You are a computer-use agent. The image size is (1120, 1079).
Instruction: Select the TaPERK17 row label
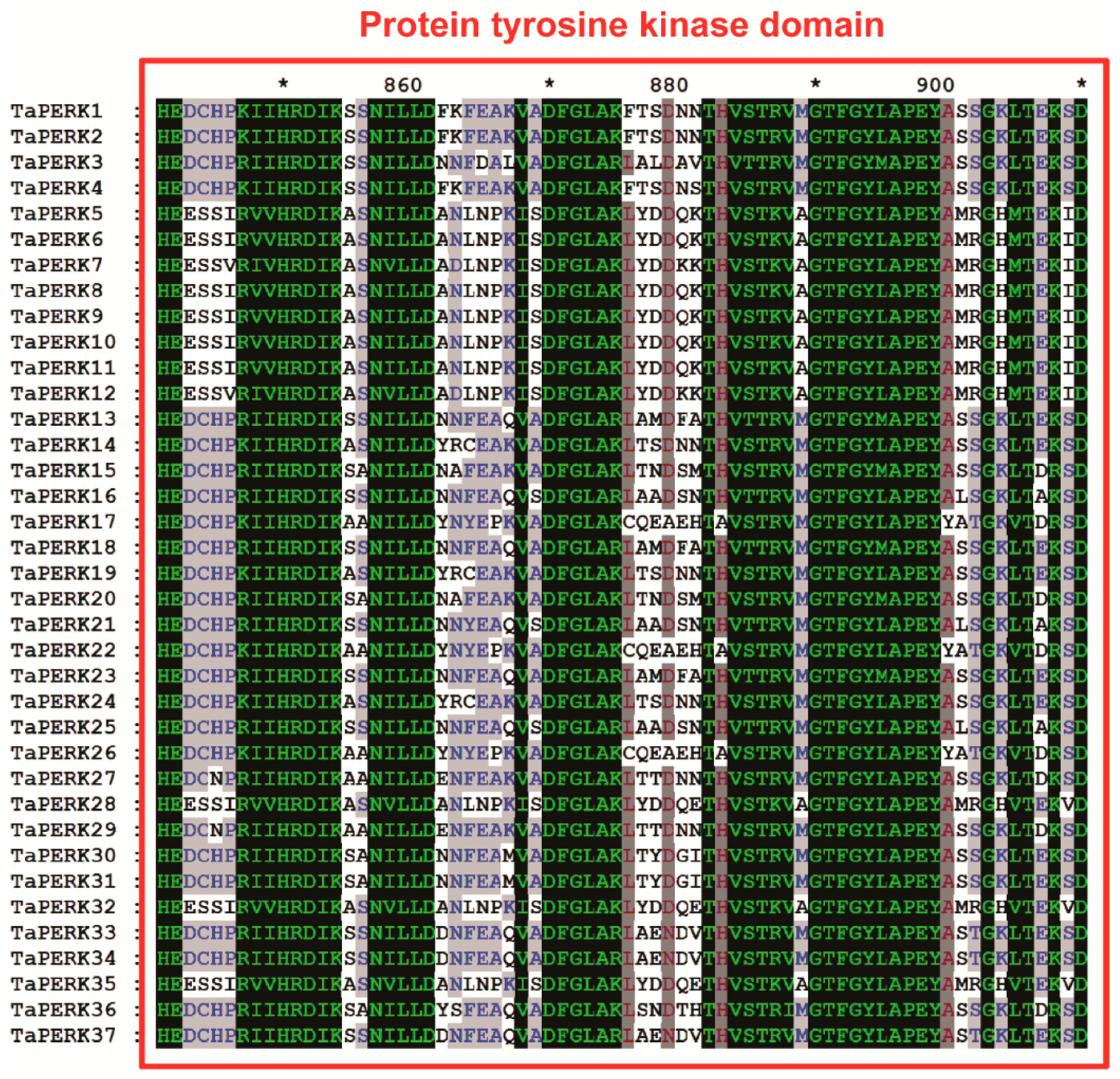pos(63,522)
